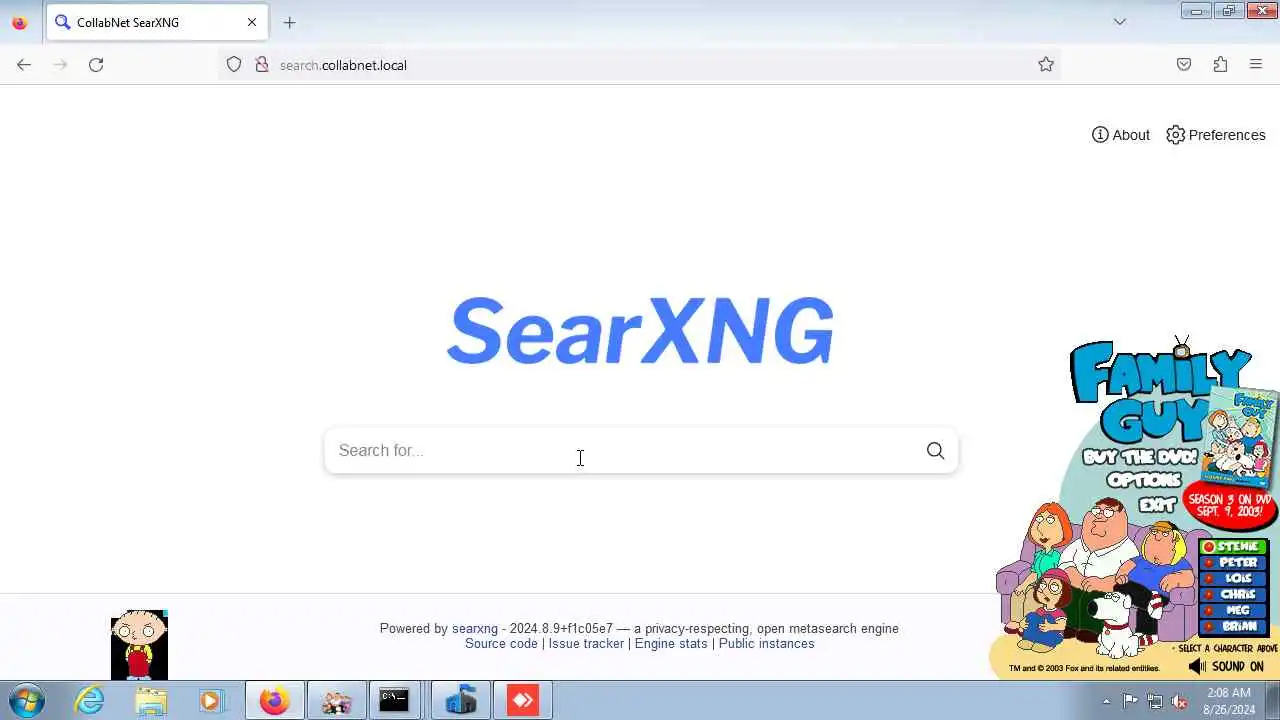This screenshot has width=1280, height=720.
Task: Open the Issue tracker link
Action: 586,644
